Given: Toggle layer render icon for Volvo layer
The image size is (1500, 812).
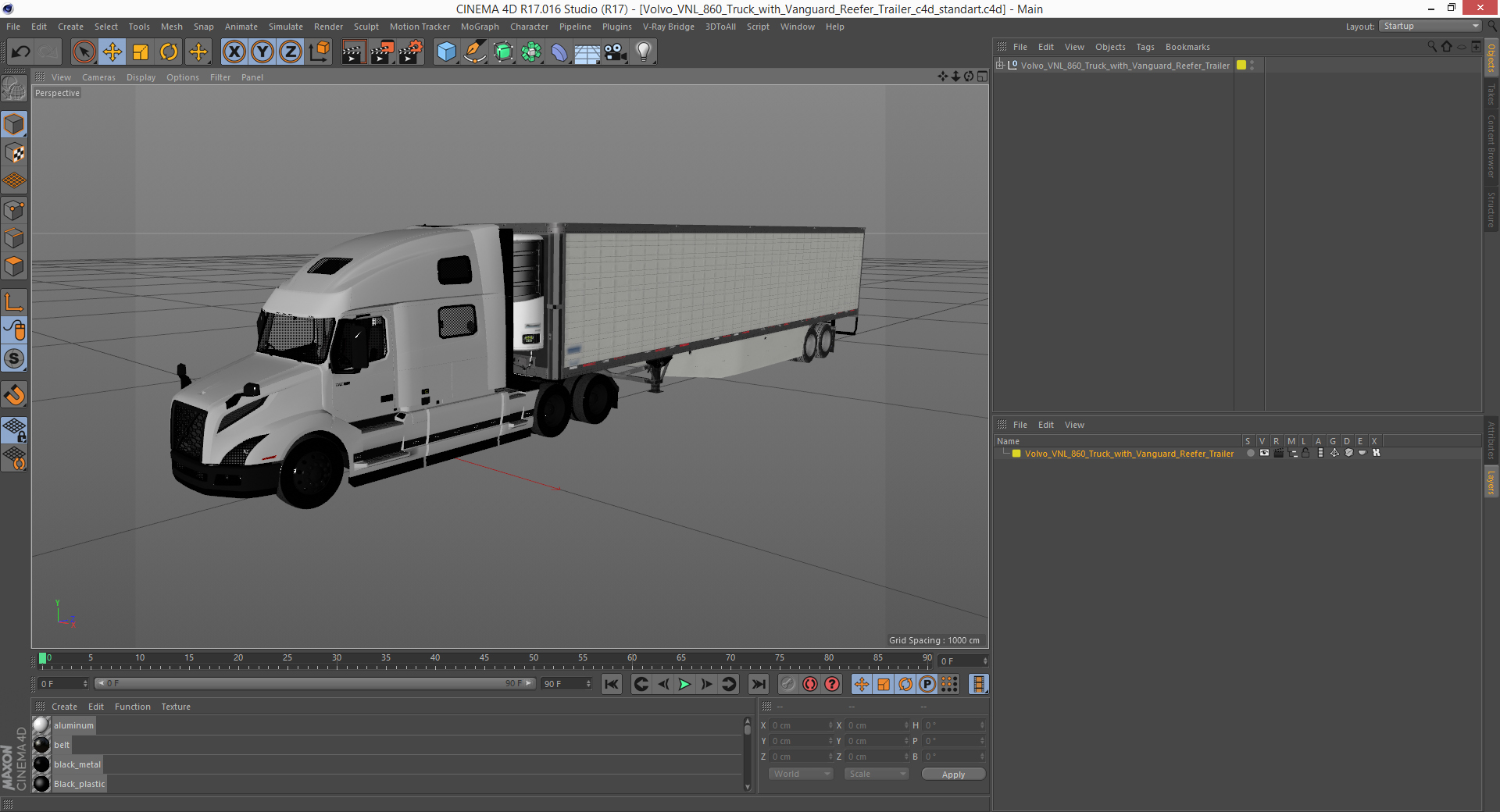Looking at the screenshot, I should (1278, 453).
